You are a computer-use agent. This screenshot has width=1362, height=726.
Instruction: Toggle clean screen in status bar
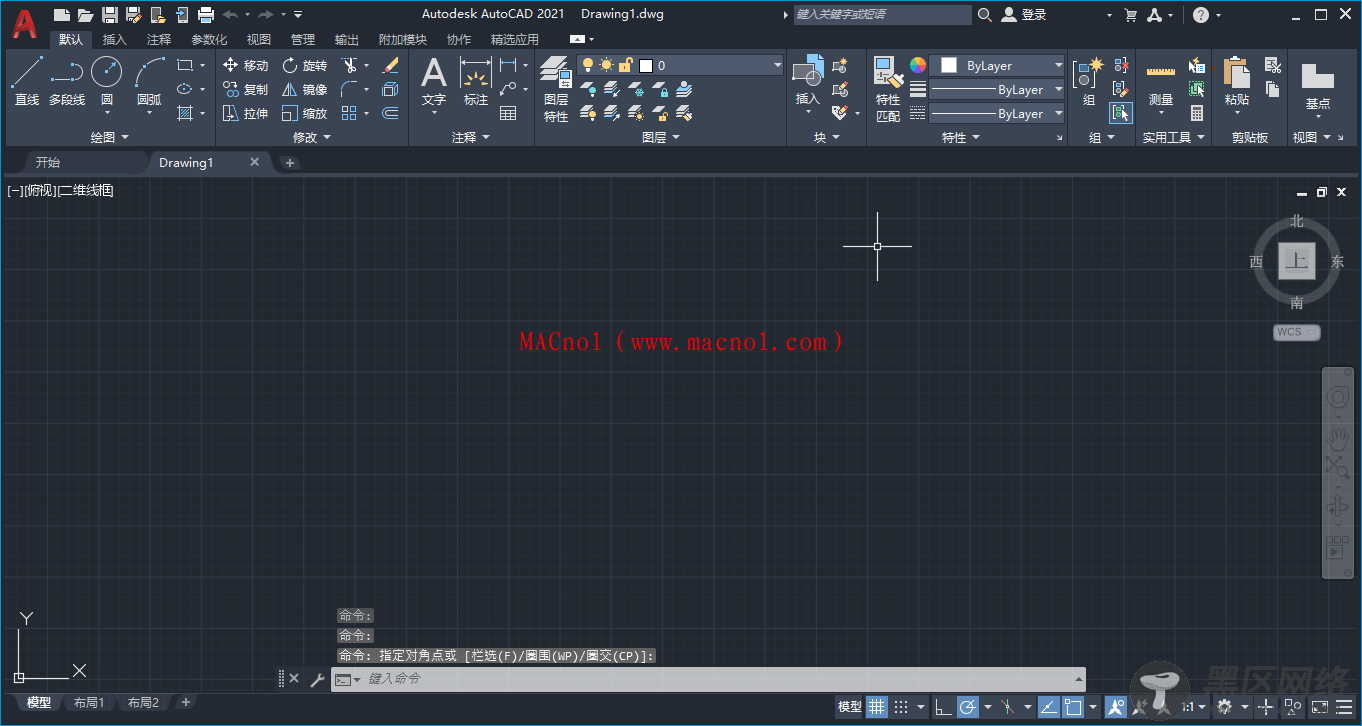(x=1319, y=707)
